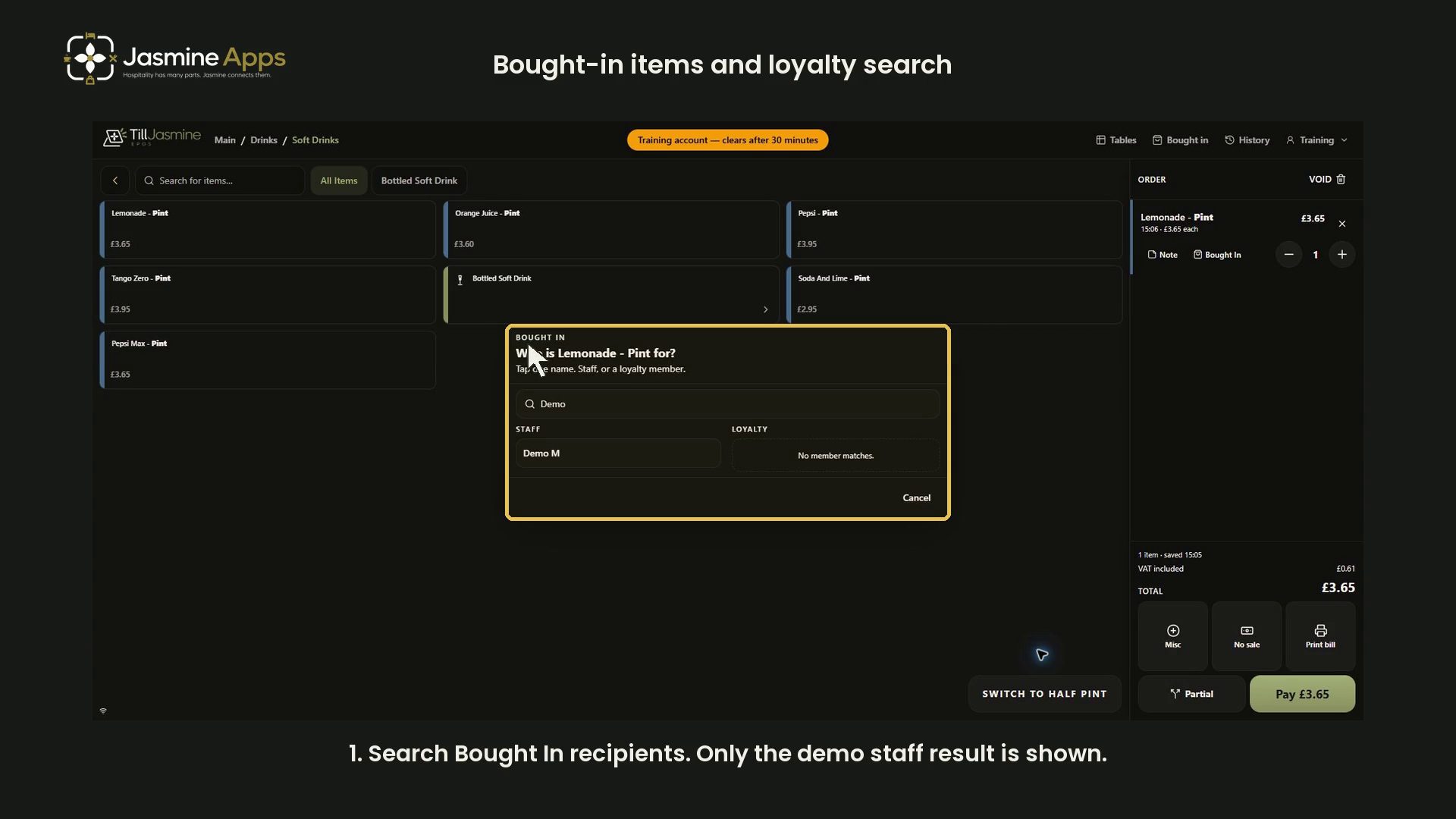Add Pepsi Max - Pint item tile
1456x819 pixels.
point(268,360)
